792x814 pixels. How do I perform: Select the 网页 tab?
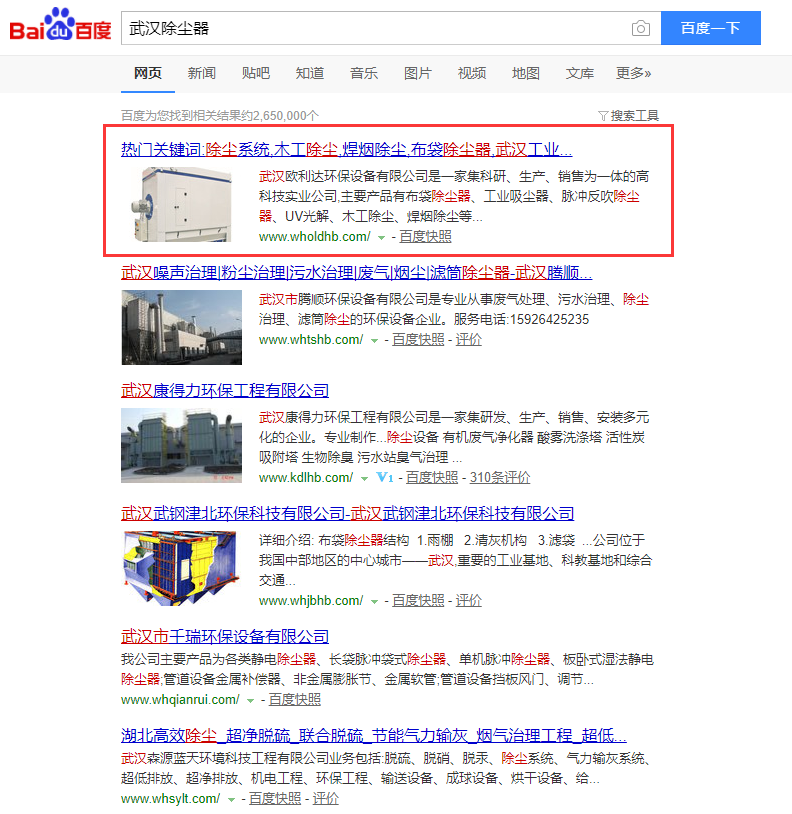[148, 73]
